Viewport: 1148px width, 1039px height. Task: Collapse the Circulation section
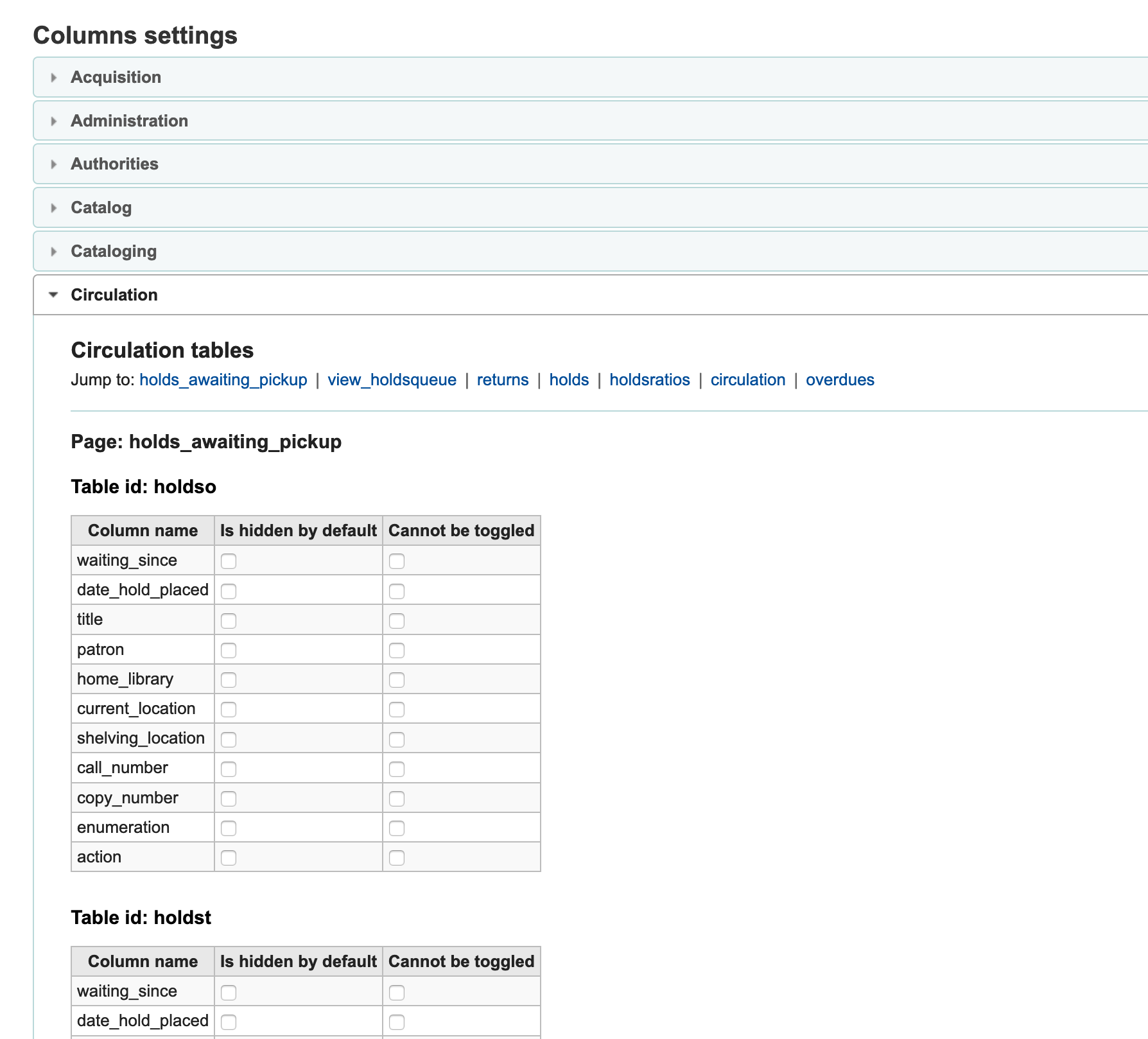[x=114, y=295]
